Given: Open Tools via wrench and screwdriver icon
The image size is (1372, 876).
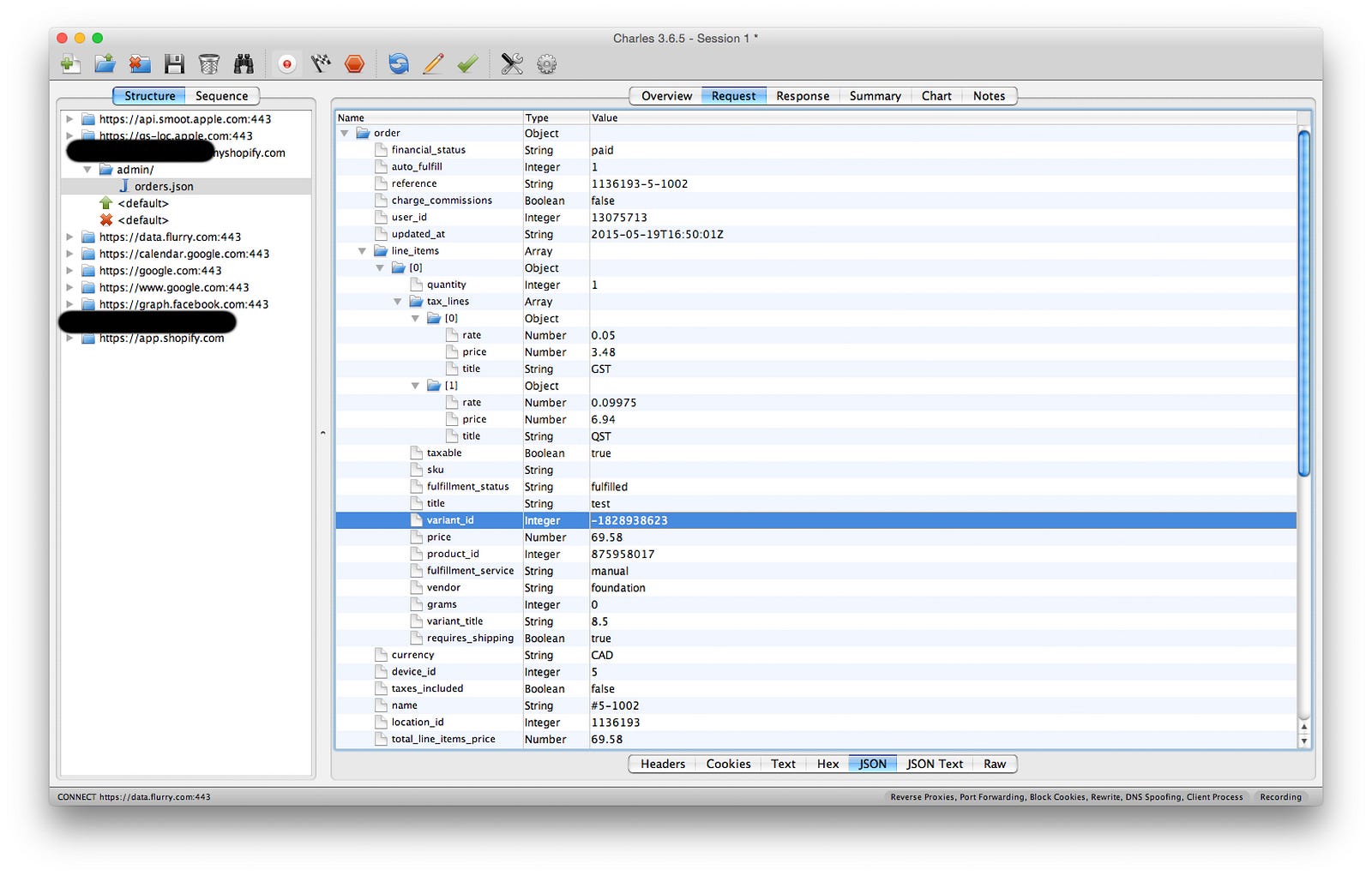Looking at the screenshot, I should (512, 63).
